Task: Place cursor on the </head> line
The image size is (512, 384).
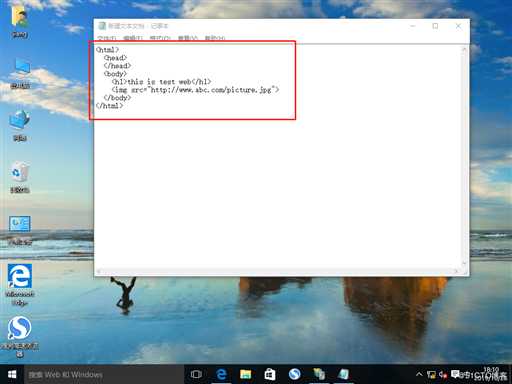Action: pyautogui.click(x=117, y=66)
